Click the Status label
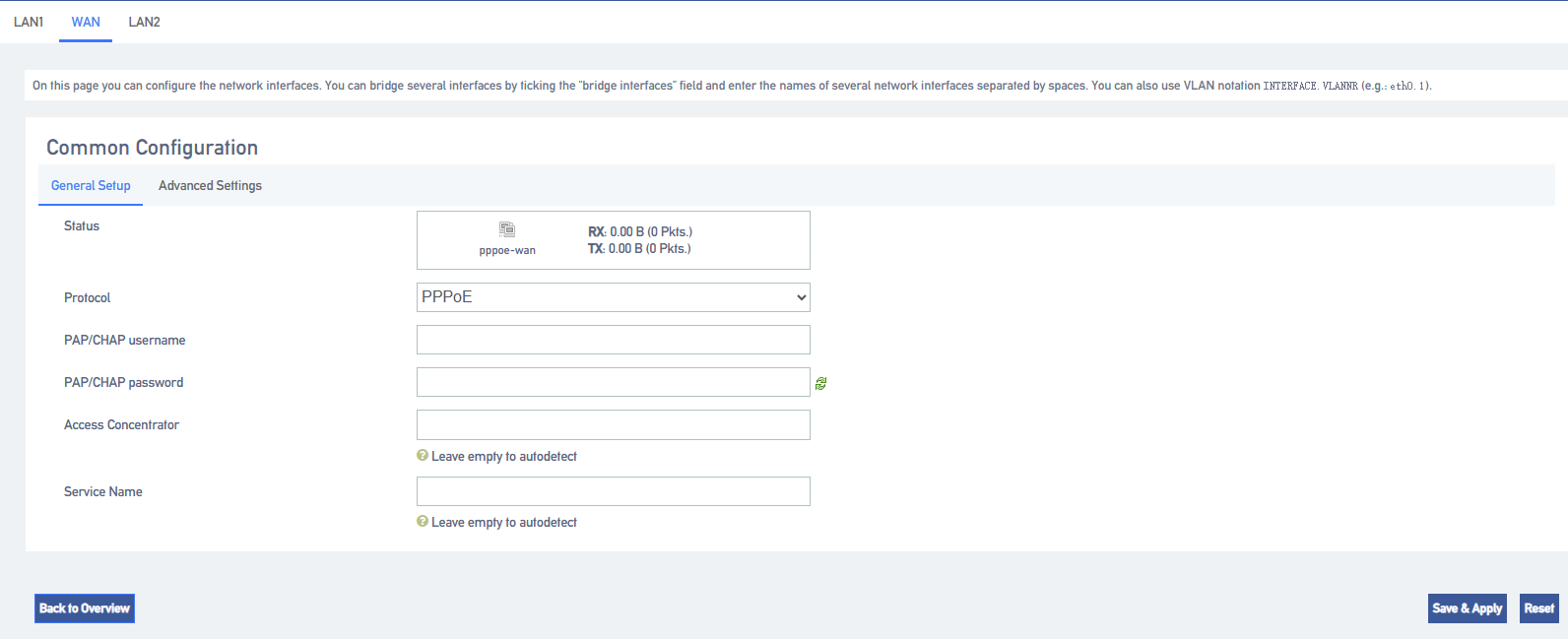This screenshot has width=1568, height=639. click(x=82, y=226)
